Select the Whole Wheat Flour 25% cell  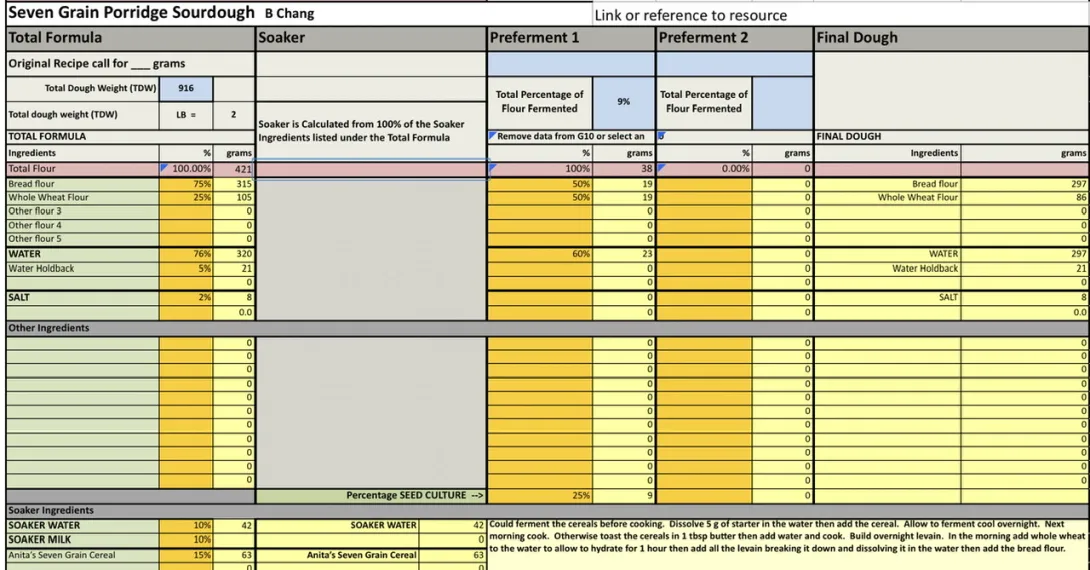click(186, 197)
